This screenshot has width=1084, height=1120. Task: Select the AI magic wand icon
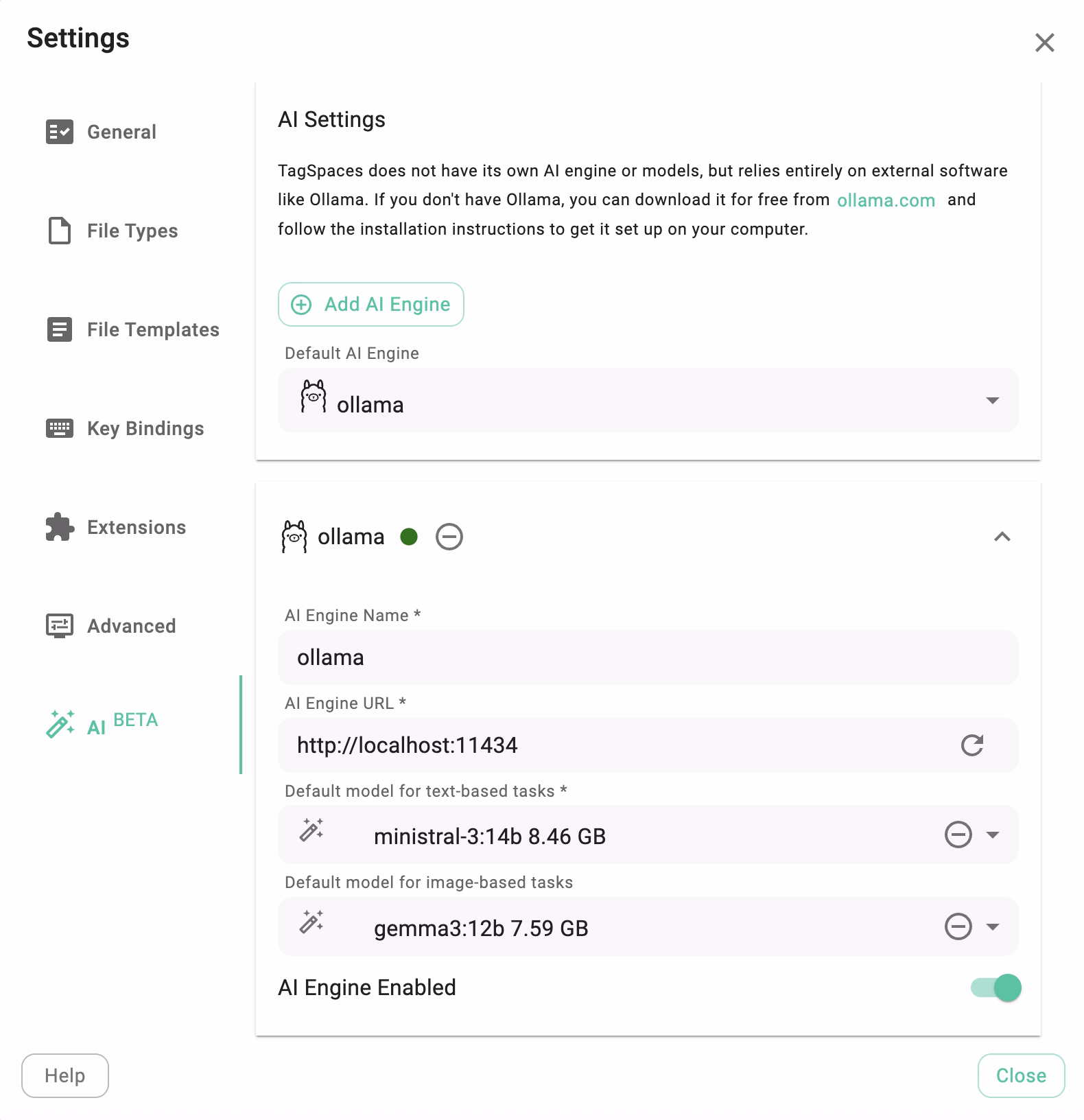(x=60, y=724)
